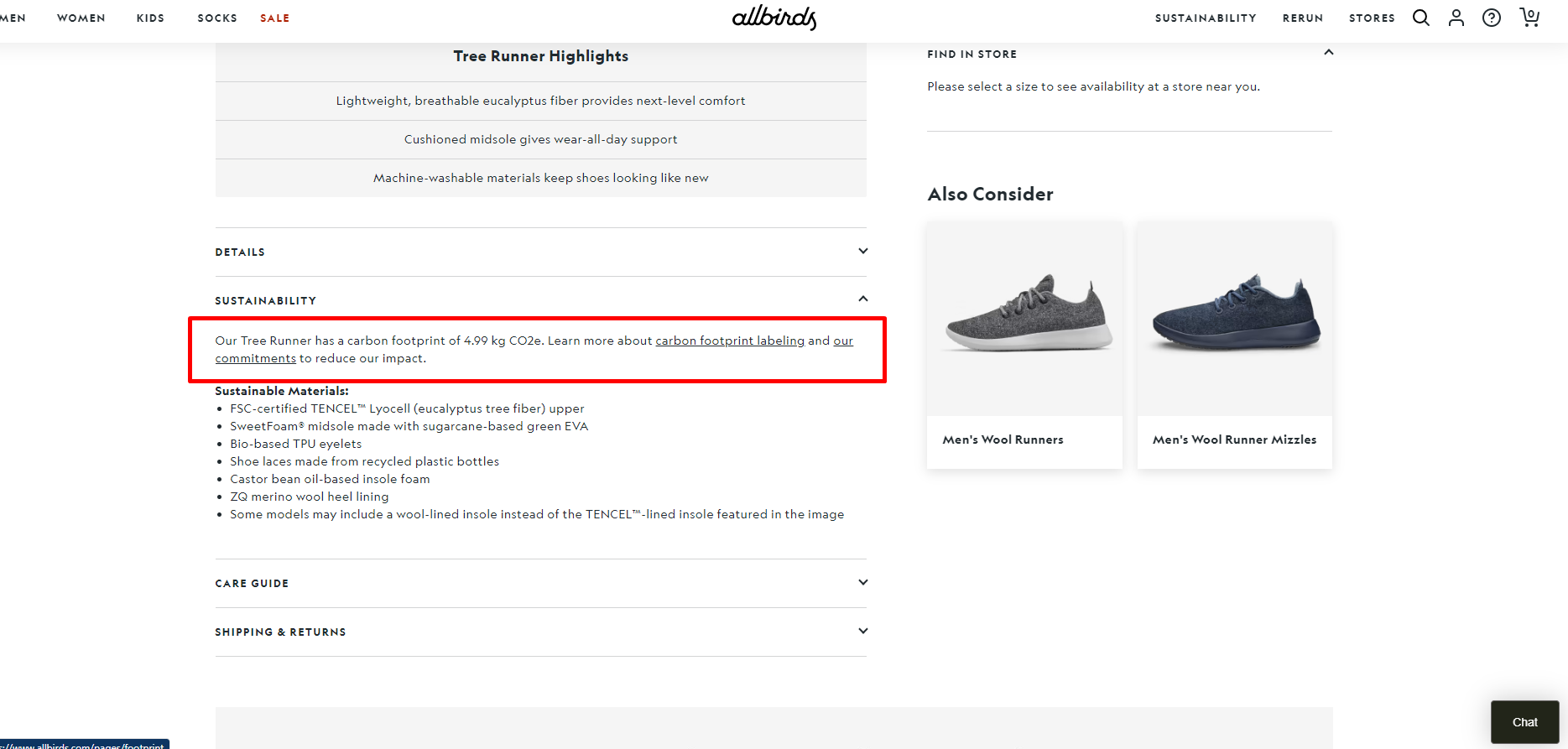Select the Men's Wool Runners thumbnail
Screen dimensions: 1568x749
point(1024,320)
